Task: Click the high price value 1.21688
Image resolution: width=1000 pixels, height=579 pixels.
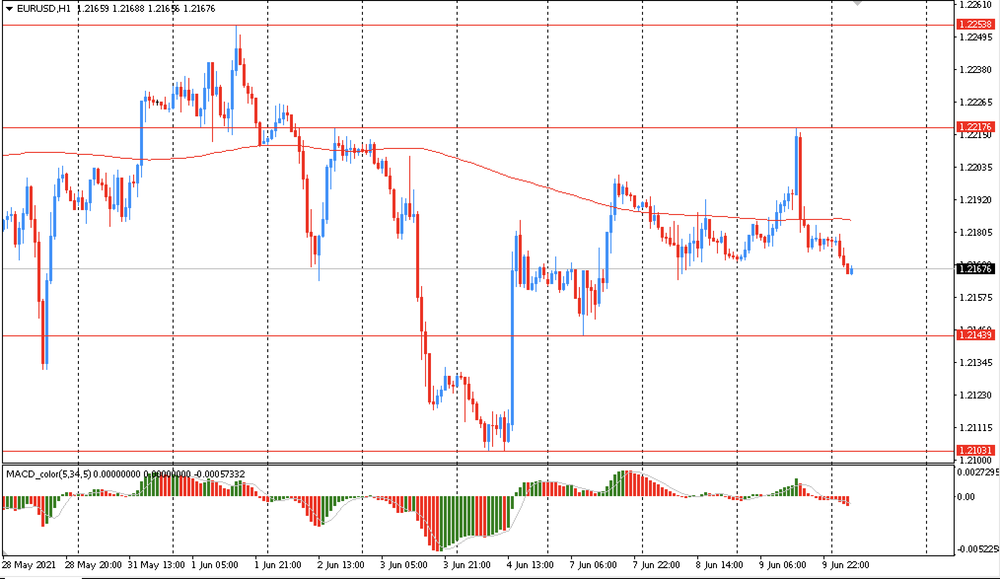Action: 128,9
